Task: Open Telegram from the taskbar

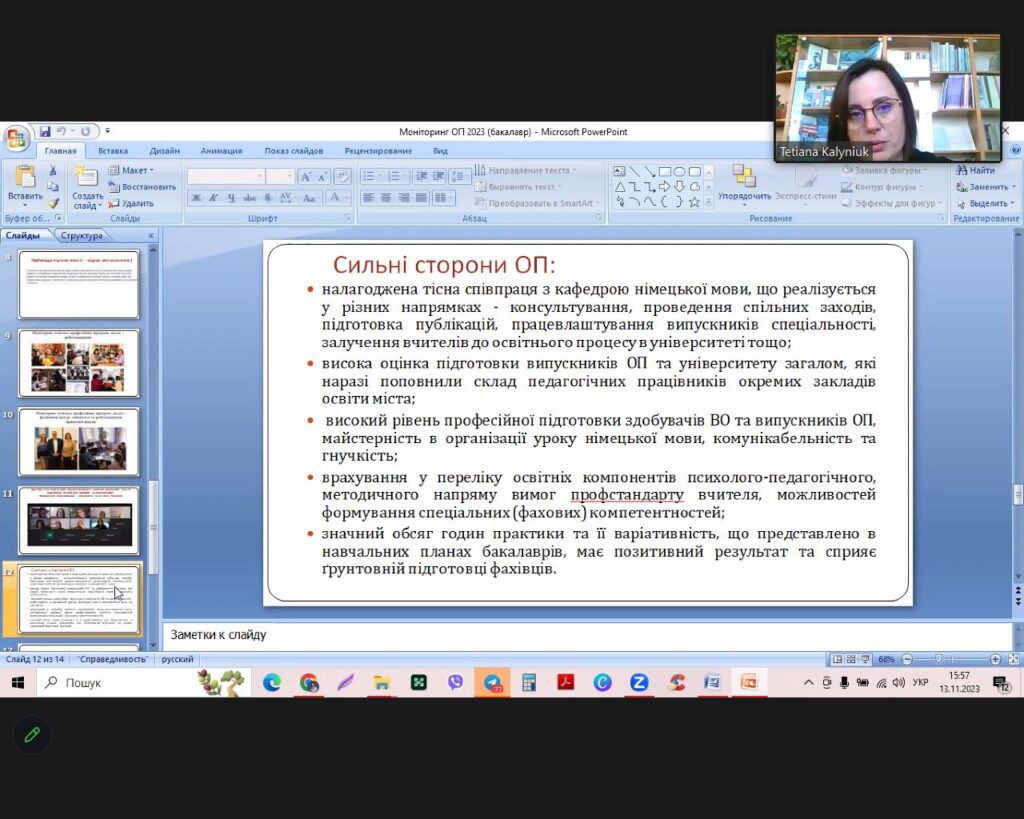Action: pos(491,682)
